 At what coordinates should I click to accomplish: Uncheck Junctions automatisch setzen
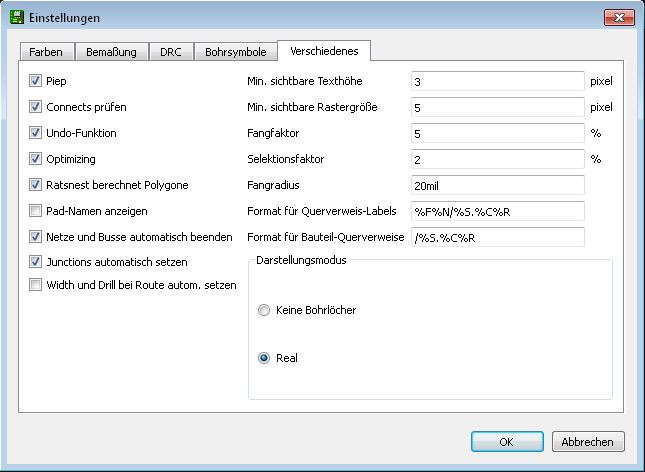click(x=35, y=261)
